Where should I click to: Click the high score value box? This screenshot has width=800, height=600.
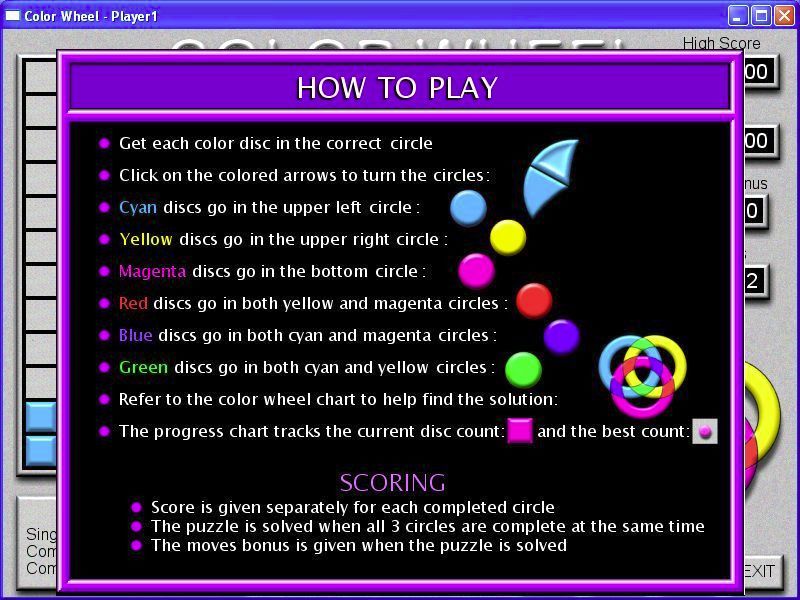[760, 71]
